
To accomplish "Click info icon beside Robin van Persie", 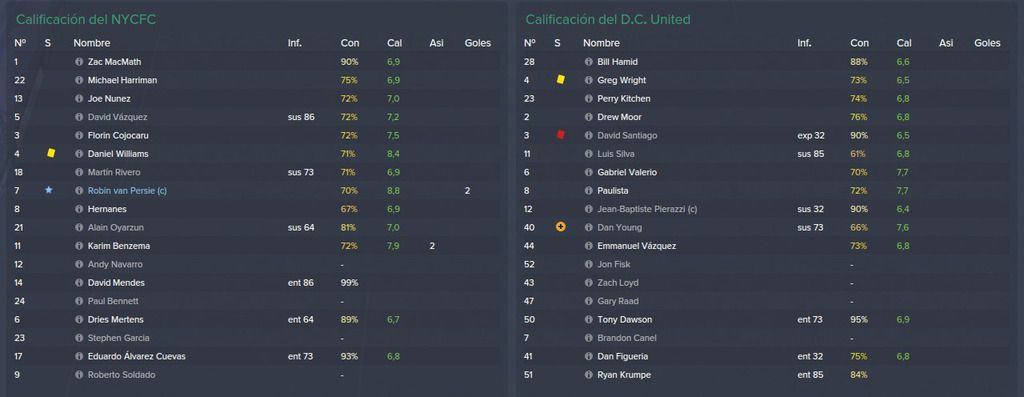I will pos(79,191).
